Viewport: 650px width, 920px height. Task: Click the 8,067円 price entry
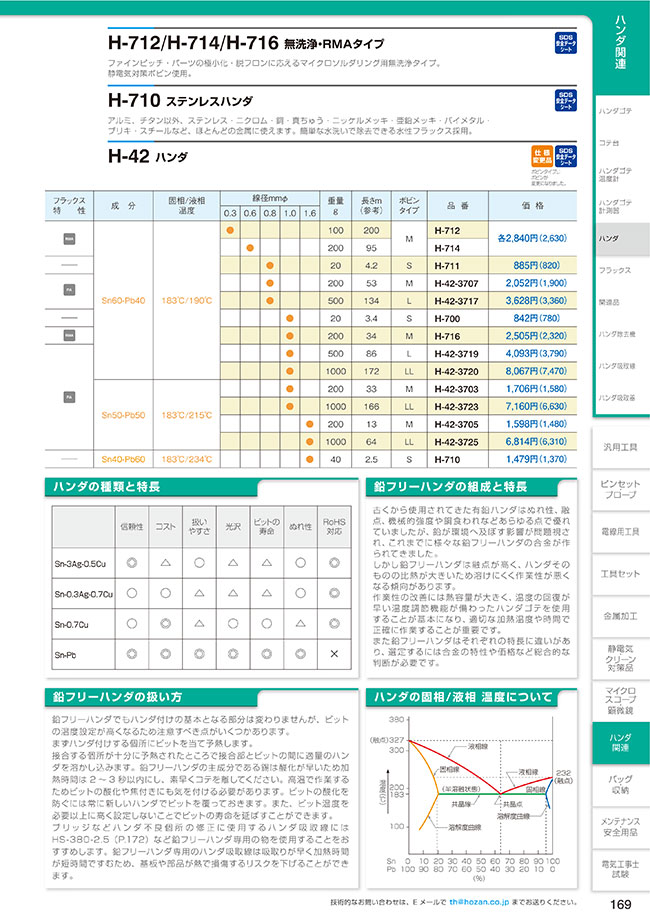point(536,370)
